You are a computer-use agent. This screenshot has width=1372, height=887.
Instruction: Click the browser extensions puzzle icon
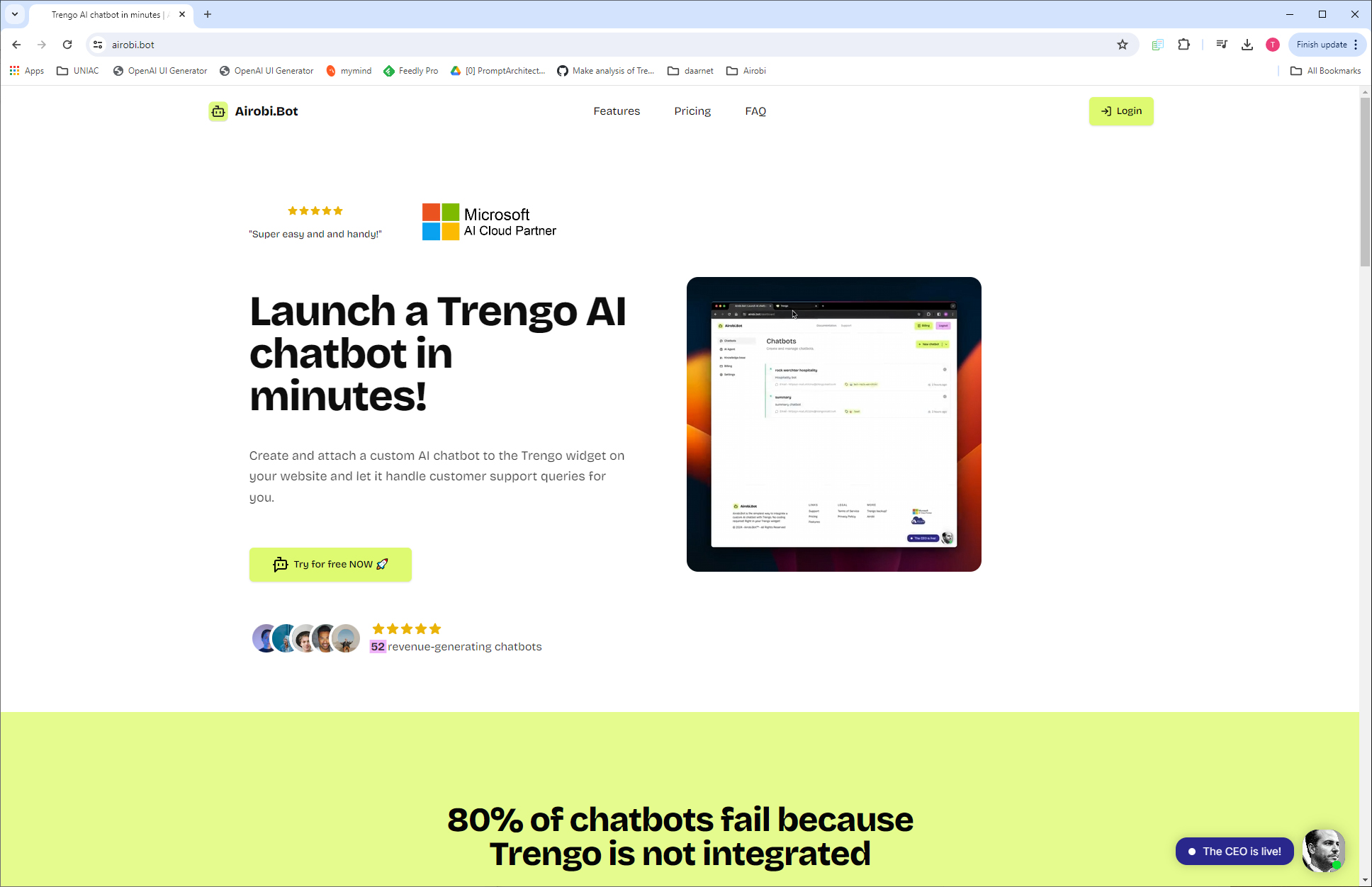(1184, 45)
